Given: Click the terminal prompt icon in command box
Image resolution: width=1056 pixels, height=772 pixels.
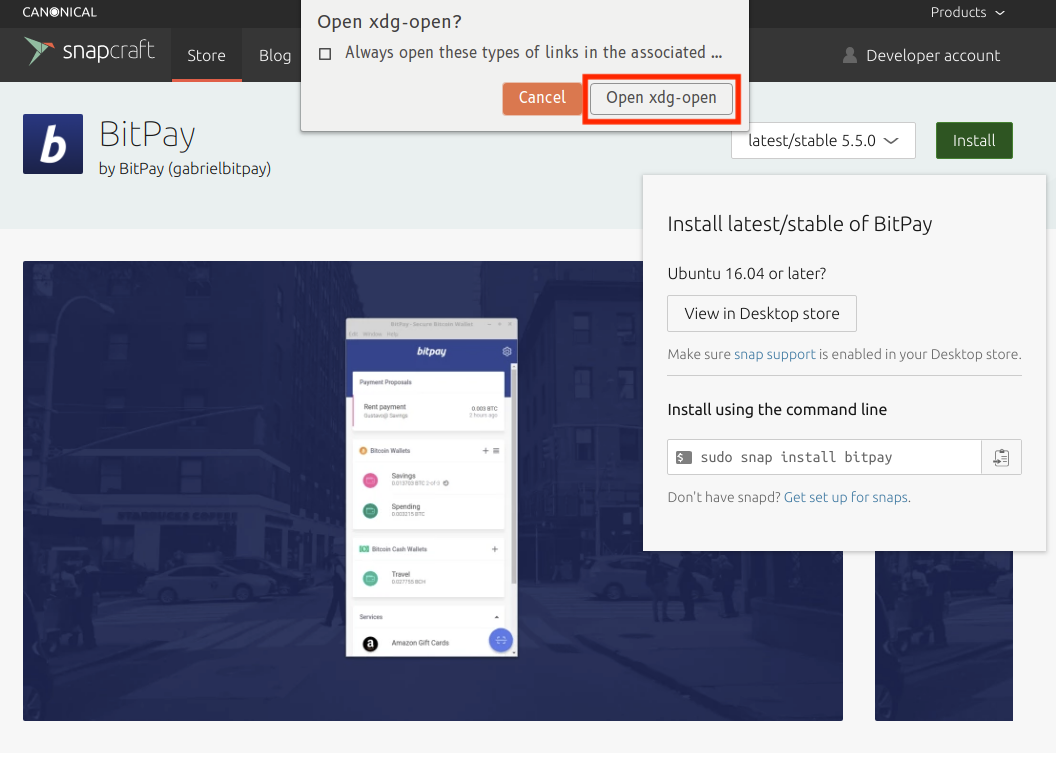Looking at the screenshot, I should tap(684, 457).
